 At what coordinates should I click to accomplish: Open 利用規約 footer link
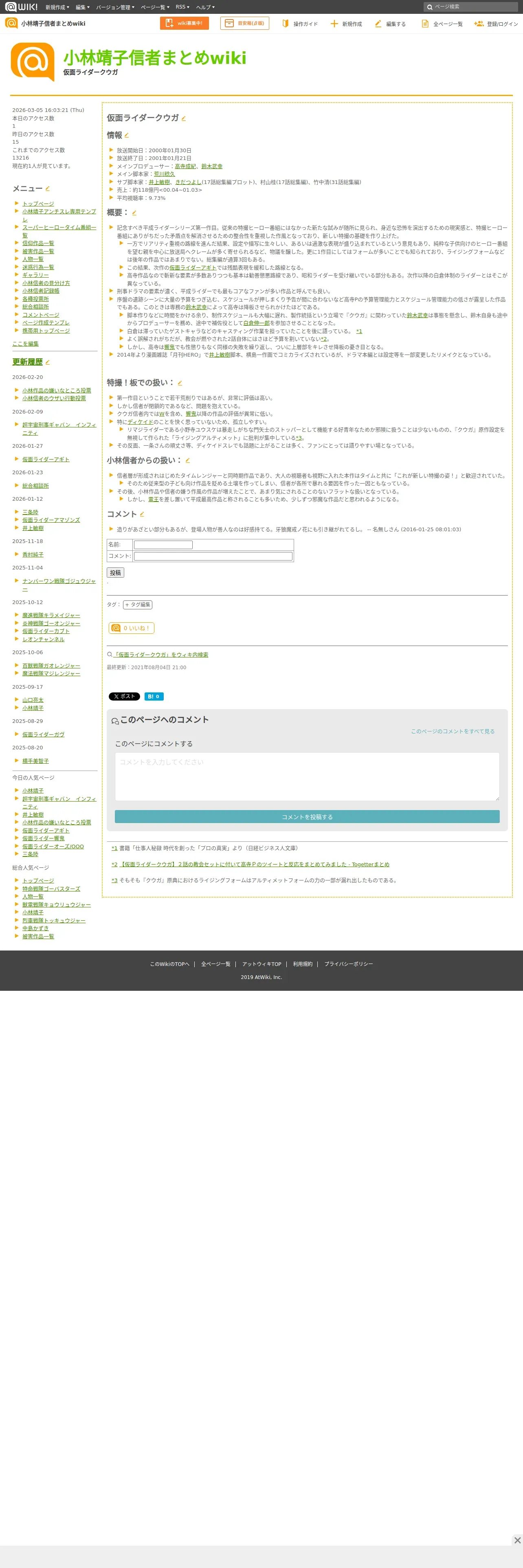point(303,964)
